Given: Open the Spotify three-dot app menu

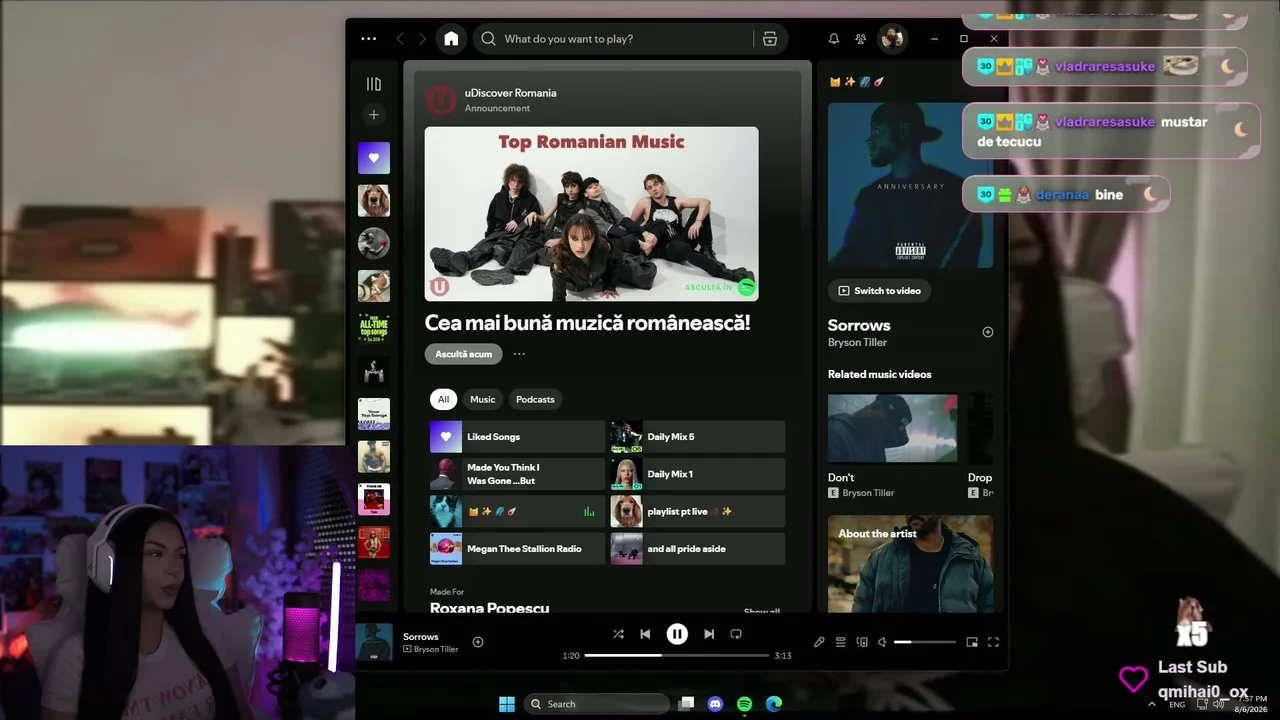Looking at the screenshot, I should tap(368, 39).
